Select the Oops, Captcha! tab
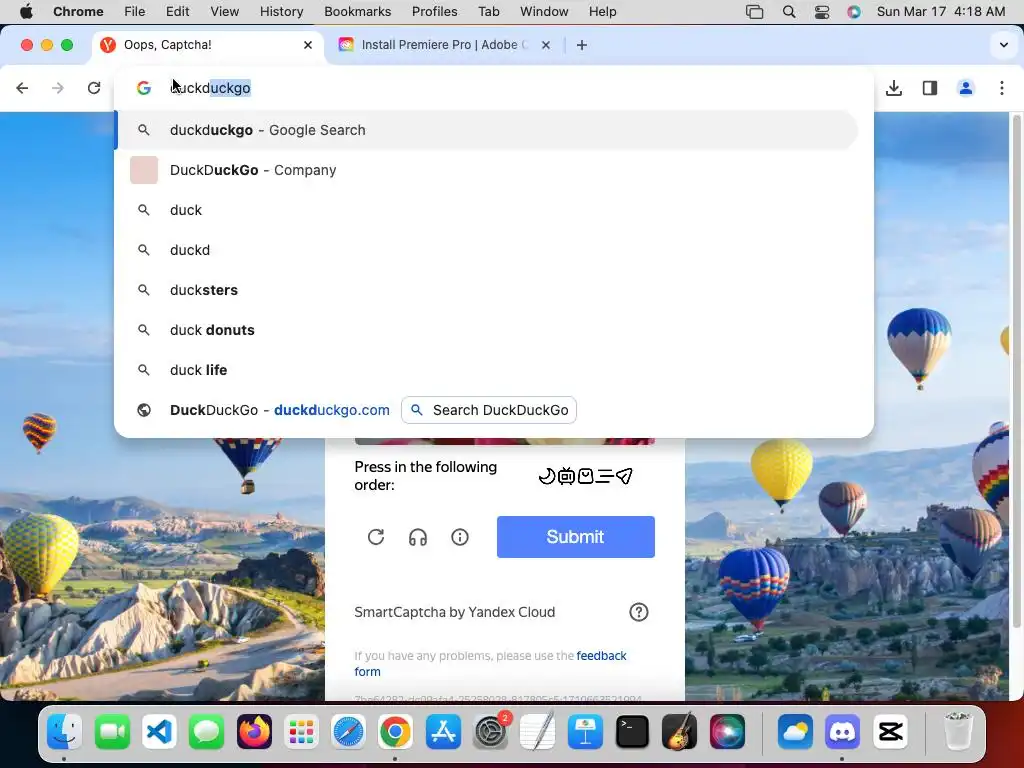The image size is (1024, 768). click(x=206, y=45)
